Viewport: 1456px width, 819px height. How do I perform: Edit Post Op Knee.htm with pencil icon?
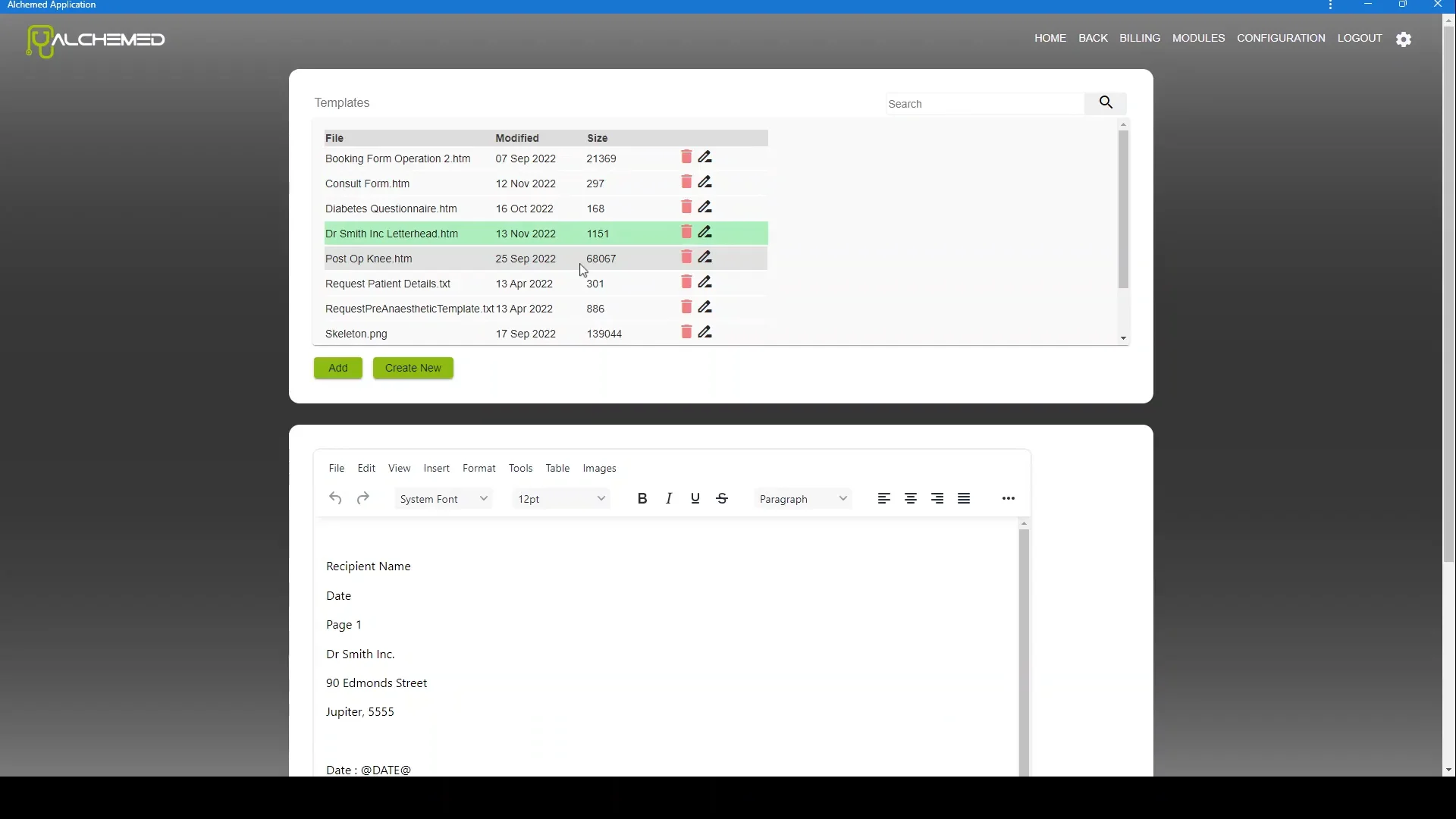click(x=705, y=257)
